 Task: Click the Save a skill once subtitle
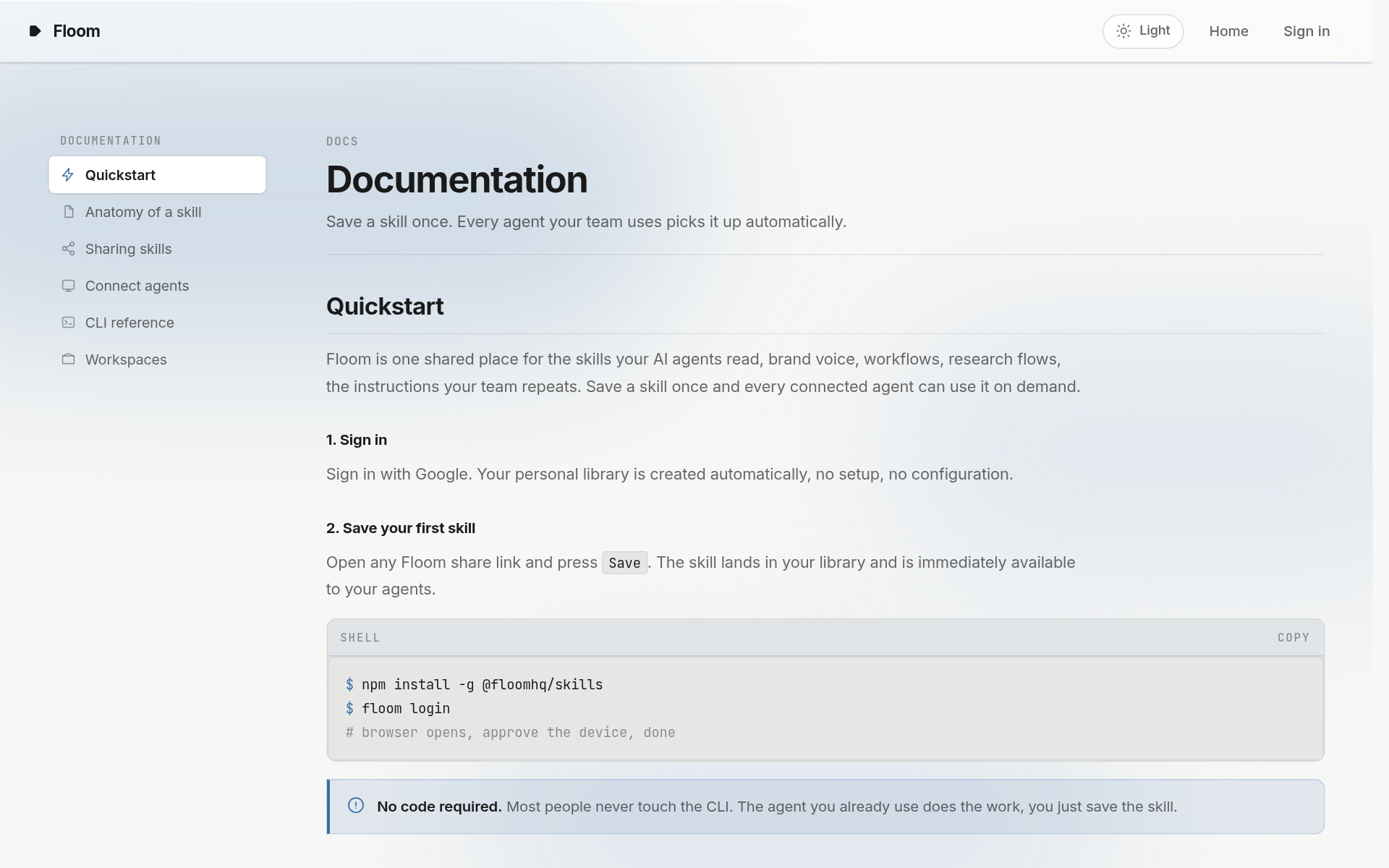586,221
